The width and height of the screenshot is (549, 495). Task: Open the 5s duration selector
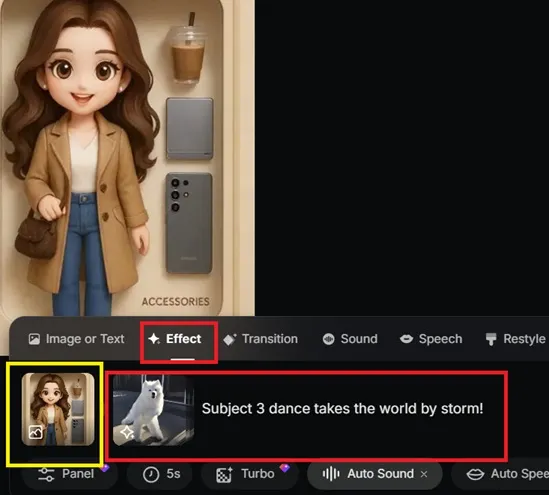160,474
